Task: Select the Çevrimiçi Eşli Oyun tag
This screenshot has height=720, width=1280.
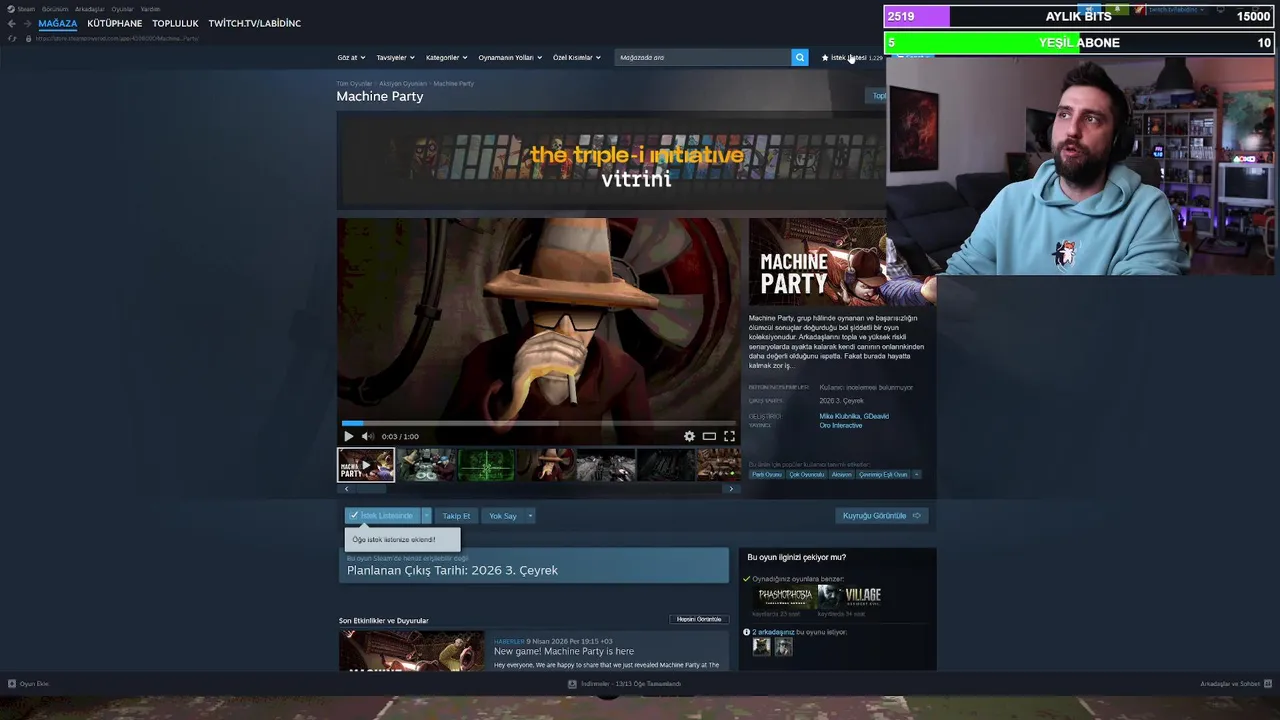Action: [x=883, y=474]
